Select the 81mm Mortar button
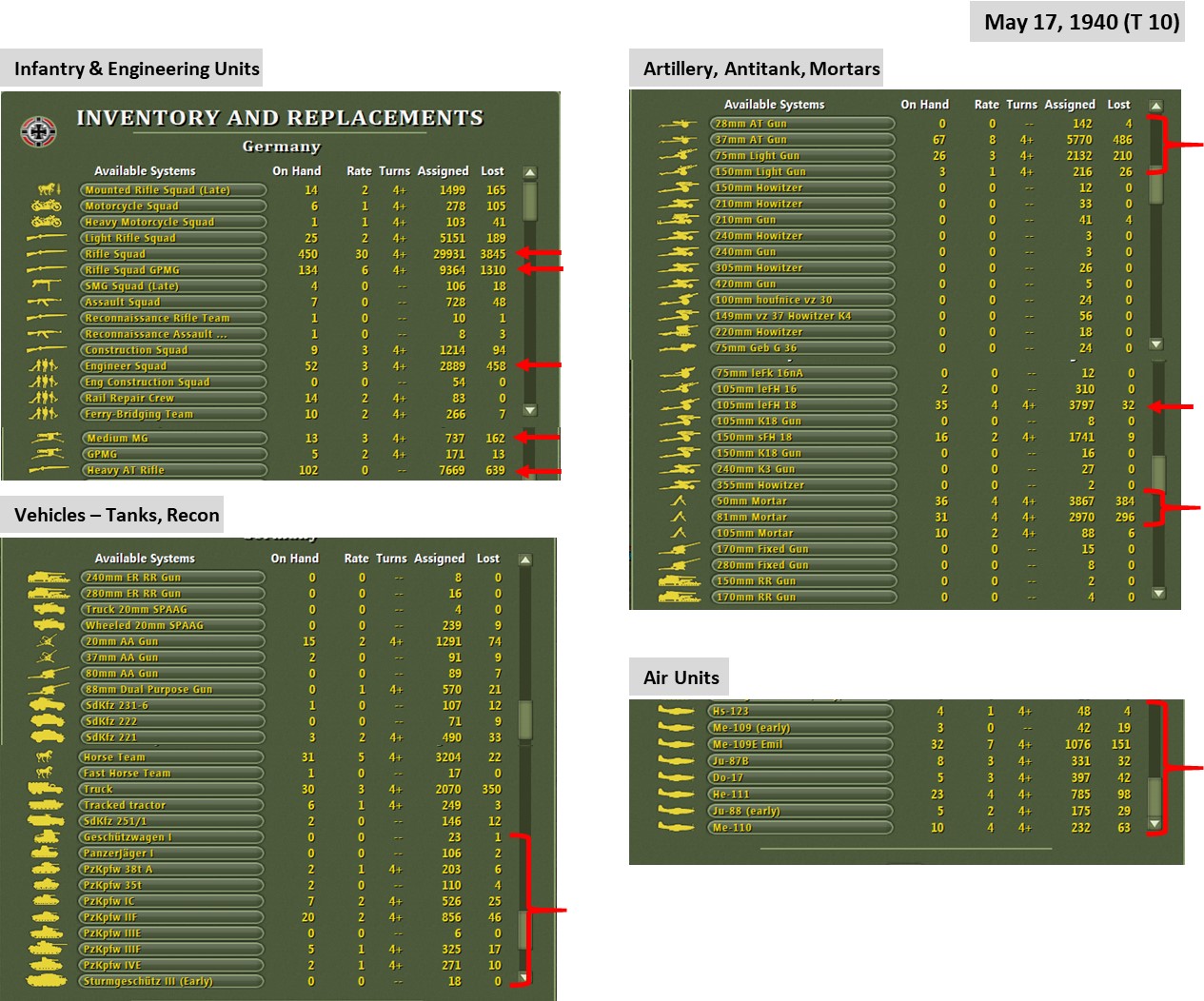This screenshot has width=1204, height=1001. tap(802, 517)
